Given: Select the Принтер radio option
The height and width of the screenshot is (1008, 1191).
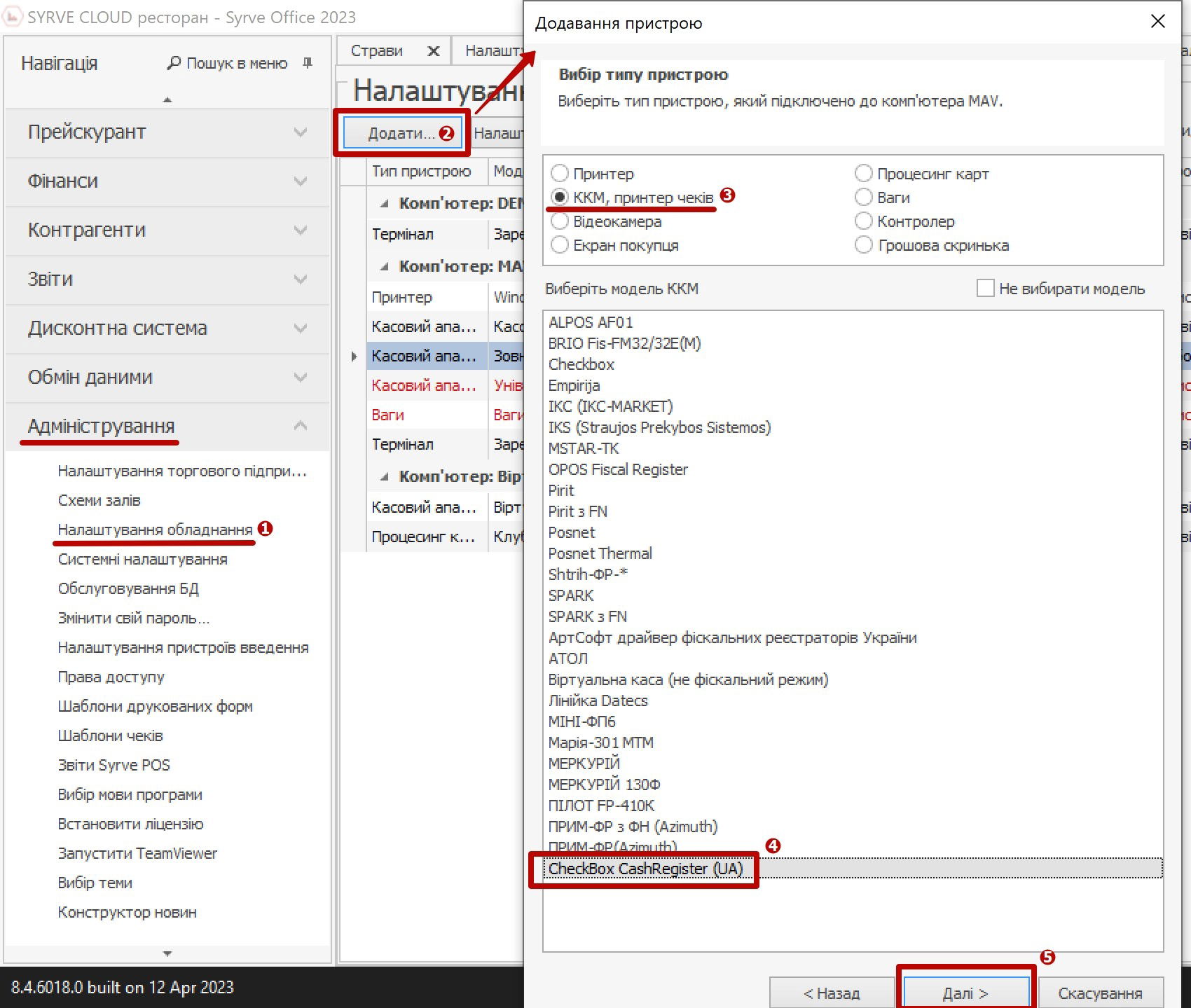Looking at the screenshot, I should coord(560,173).
